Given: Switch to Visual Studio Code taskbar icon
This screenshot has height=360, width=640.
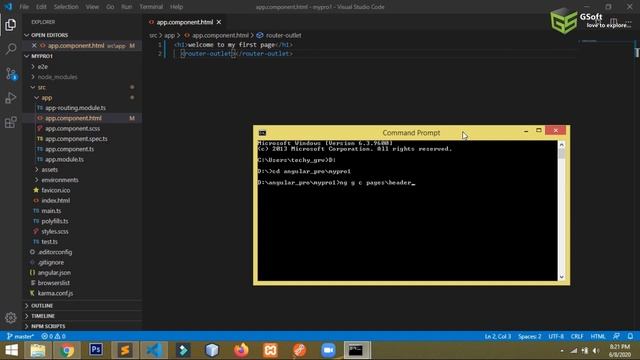Looking at the screenshot, I should (x=154, y=350).
